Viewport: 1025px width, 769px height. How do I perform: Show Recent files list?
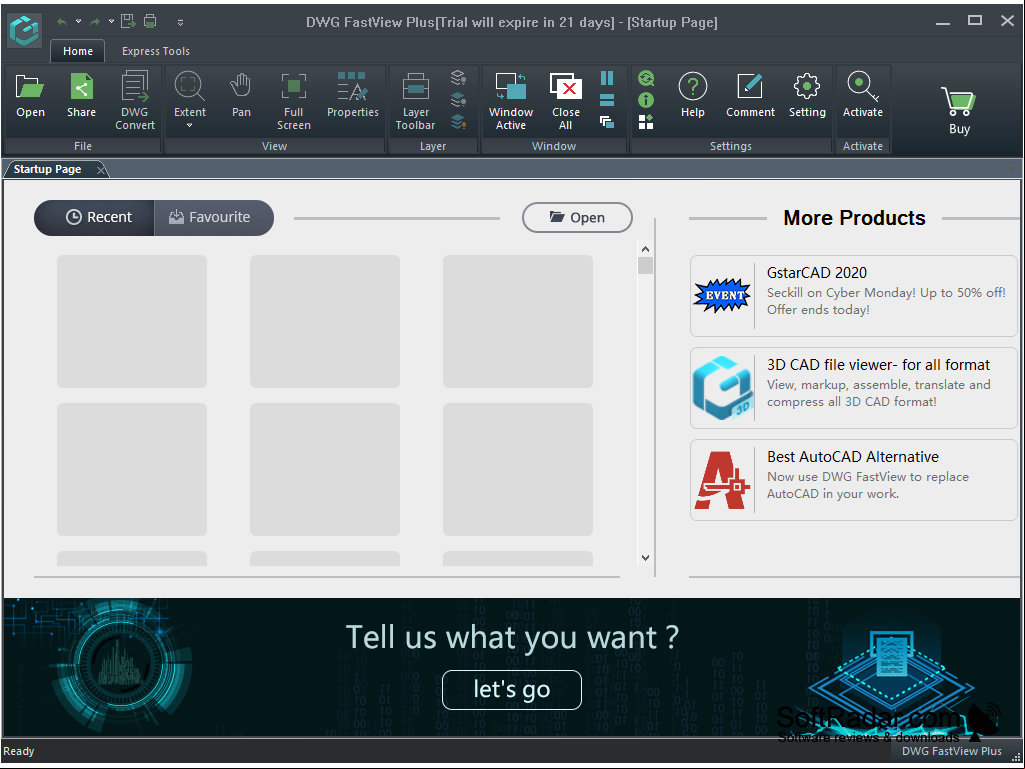[94, 218]
